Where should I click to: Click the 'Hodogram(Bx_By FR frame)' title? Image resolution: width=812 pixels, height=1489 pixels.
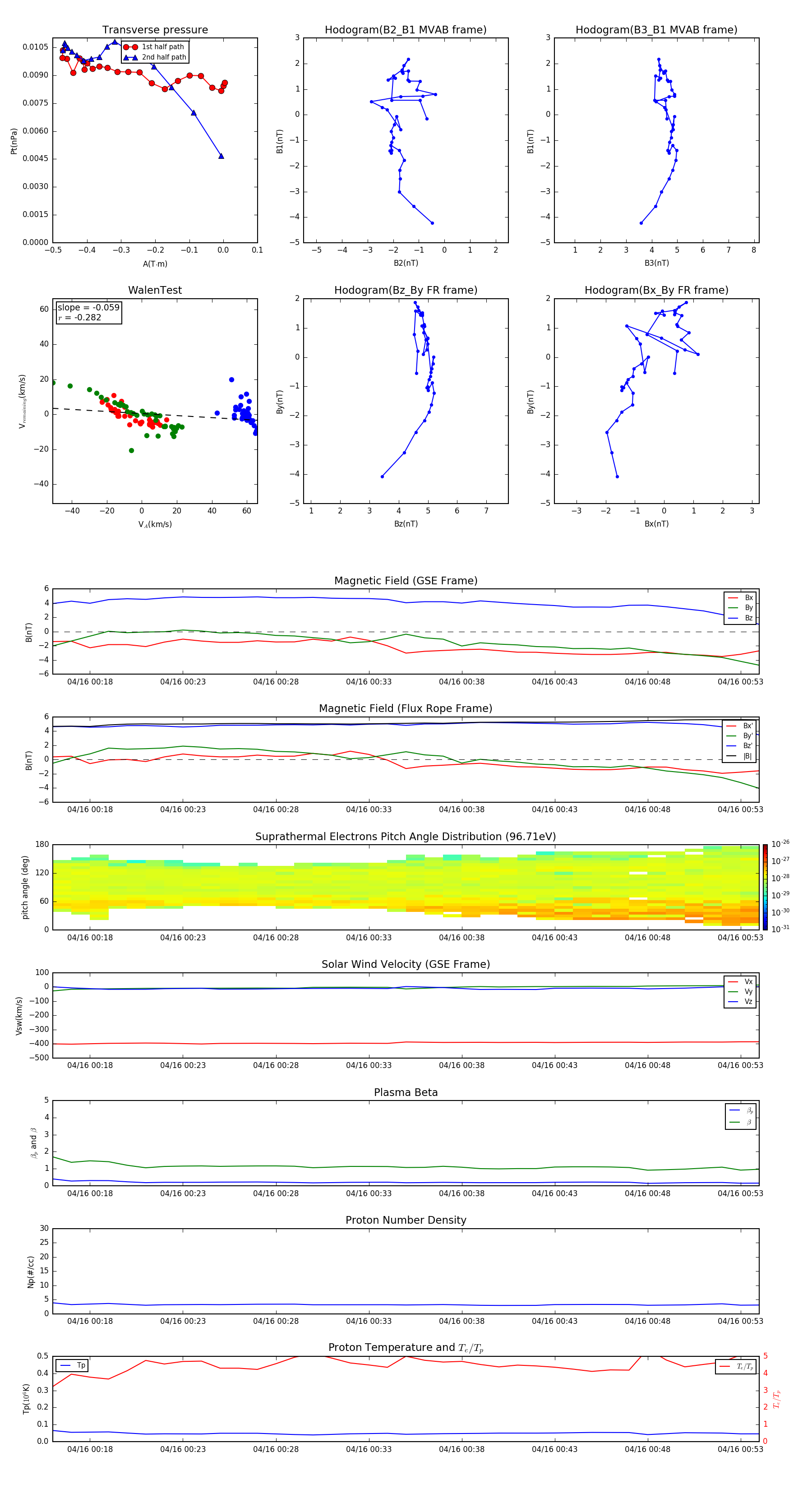[x=656, y=290]
